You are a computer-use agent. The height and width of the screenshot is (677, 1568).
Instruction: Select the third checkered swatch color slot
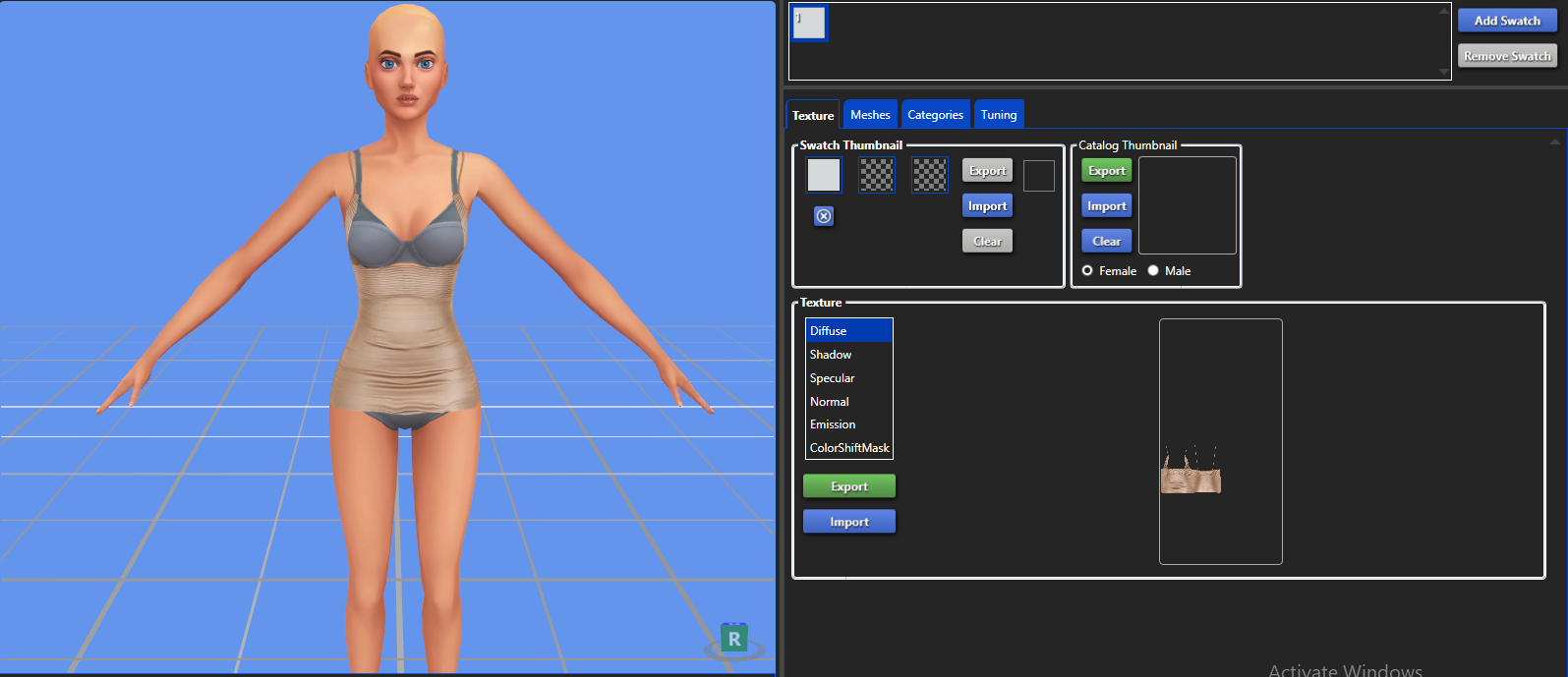click(x=930, y=175)
